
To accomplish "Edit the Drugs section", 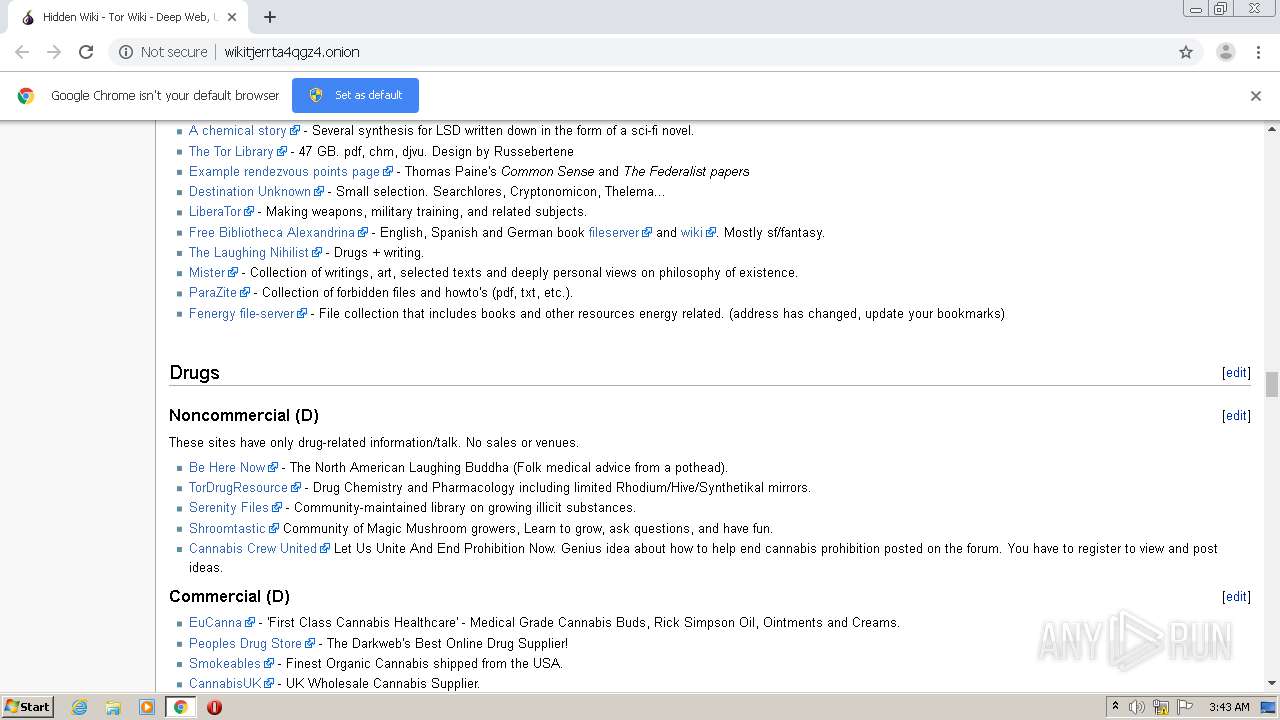I will [1236, 372].
